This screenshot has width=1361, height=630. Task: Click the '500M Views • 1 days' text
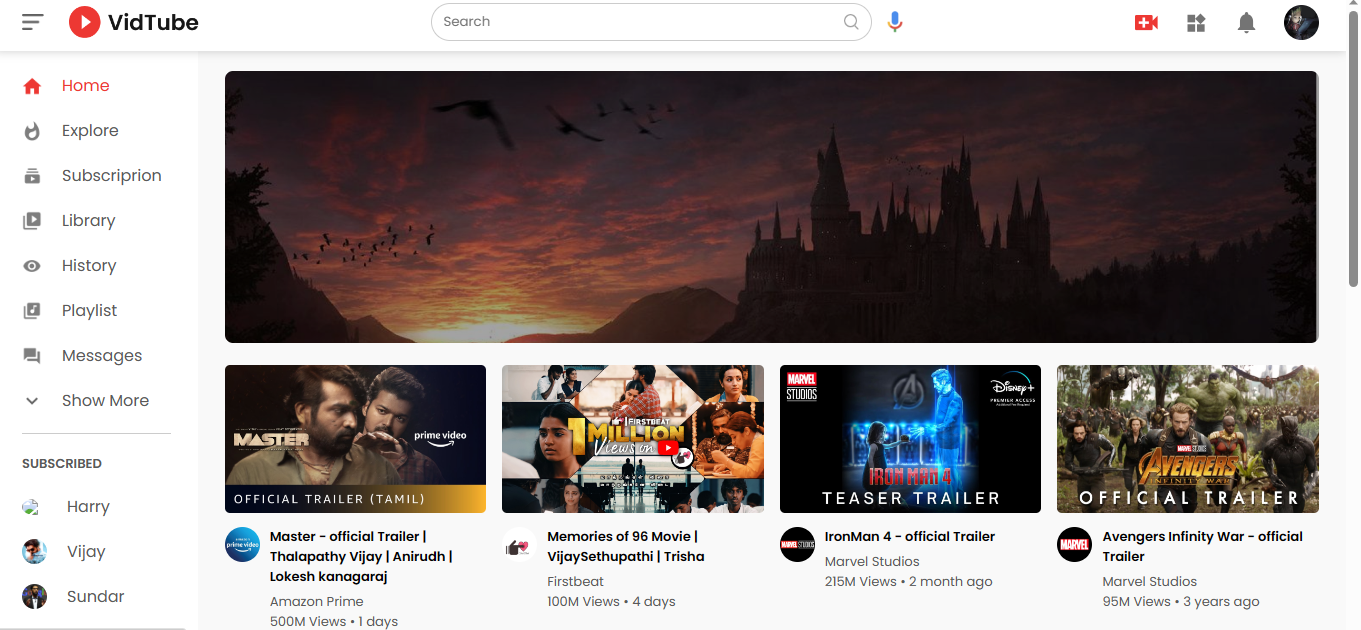point(334,621)
